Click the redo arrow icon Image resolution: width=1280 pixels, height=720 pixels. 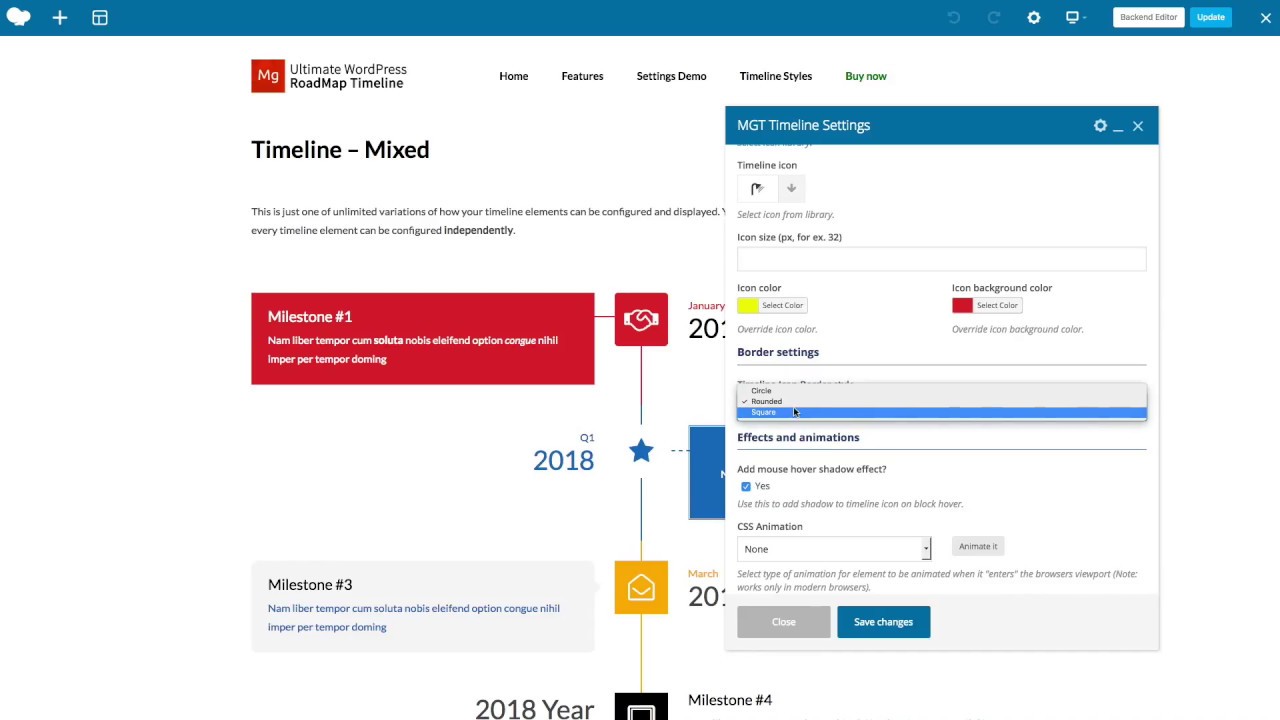tap(994, 17)
